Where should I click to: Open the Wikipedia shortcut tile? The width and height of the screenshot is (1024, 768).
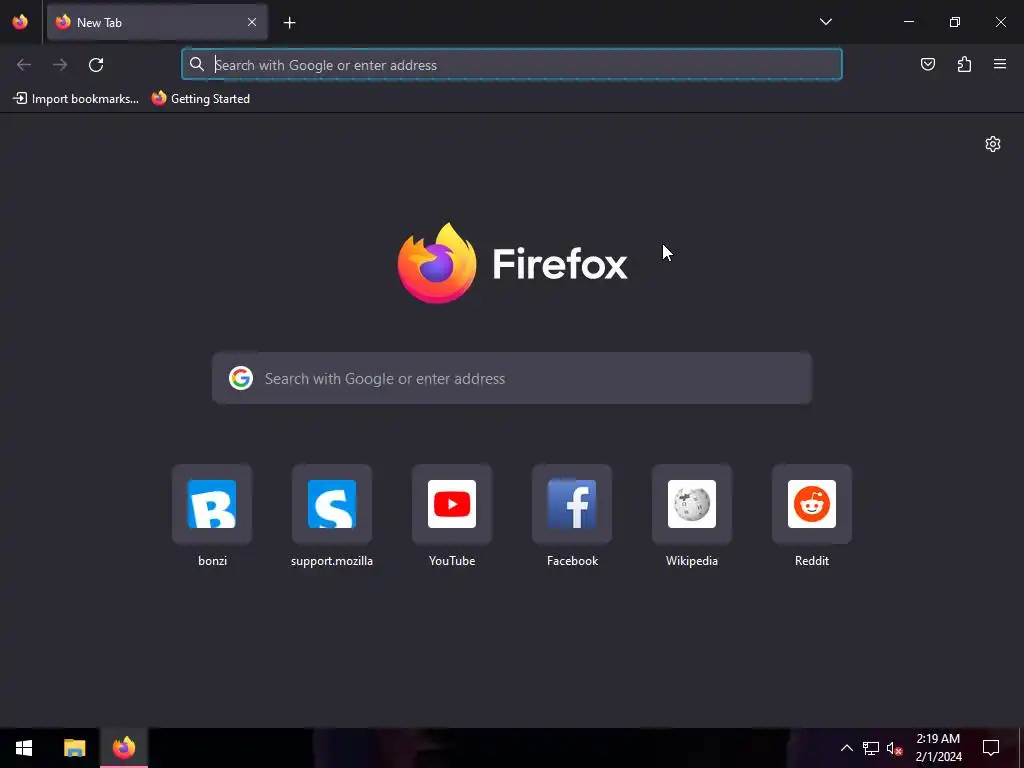pos(692,504)
